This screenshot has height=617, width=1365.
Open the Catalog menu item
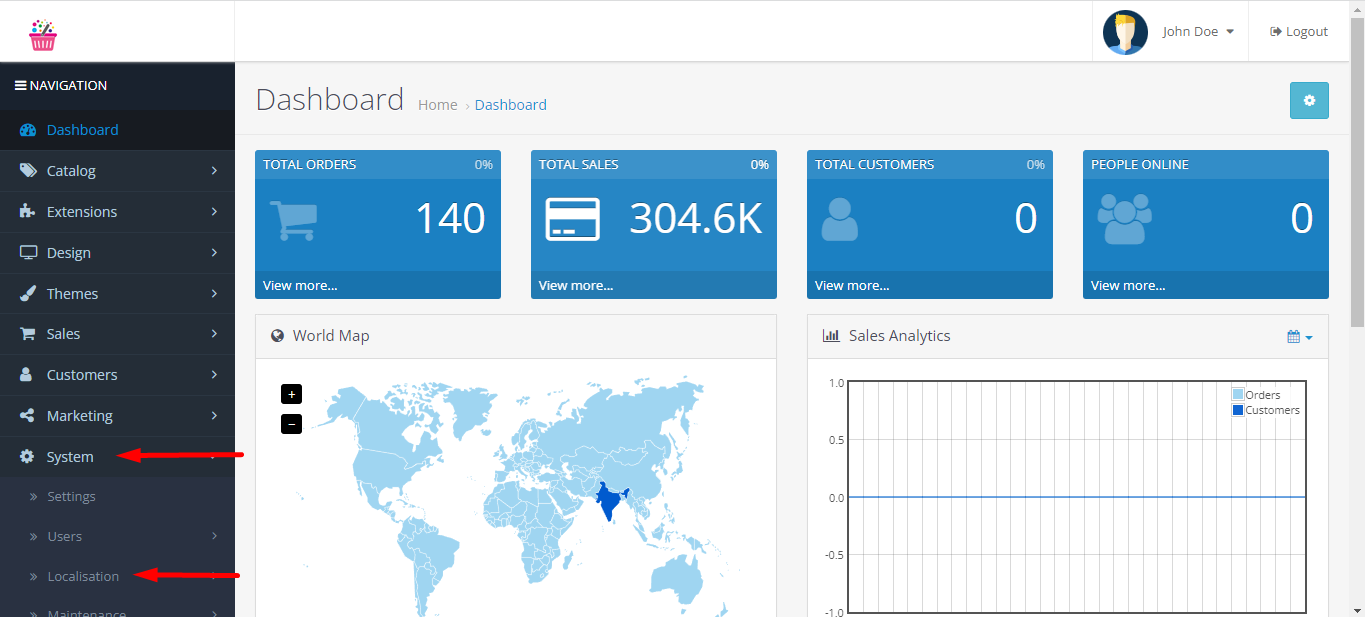(x=117, y=171)
